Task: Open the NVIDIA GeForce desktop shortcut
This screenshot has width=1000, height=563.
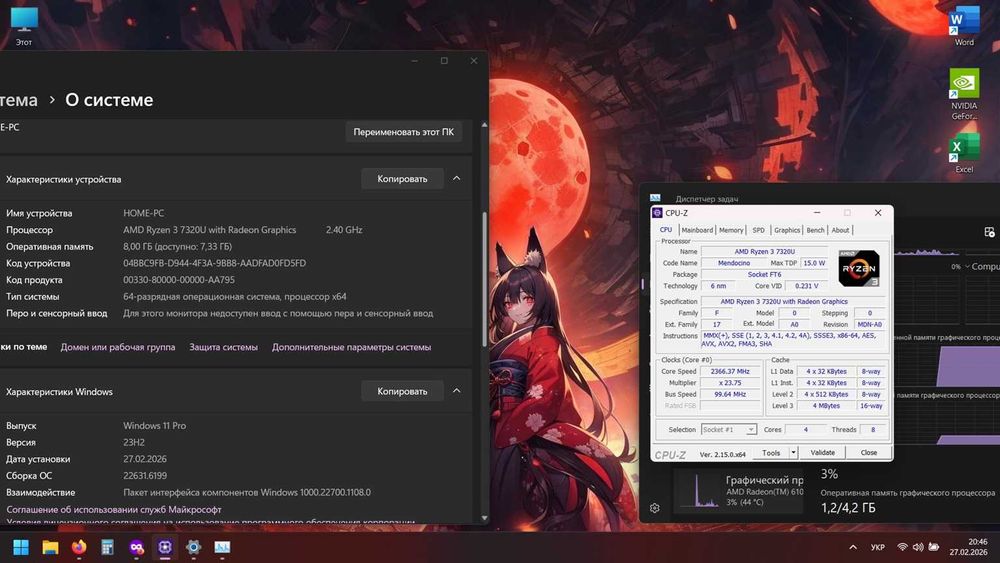Action: [964, 94]
